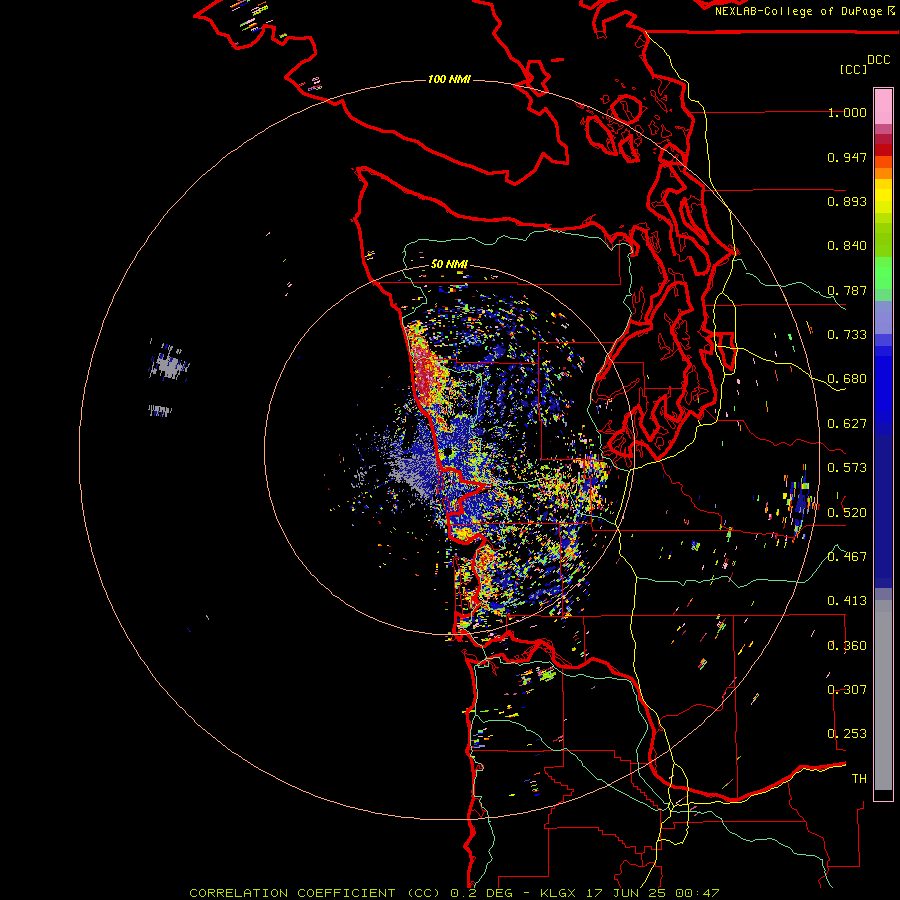Click the 0.413 scale value
Viewport: 900px width, 900px height.
tap(847, 601)
